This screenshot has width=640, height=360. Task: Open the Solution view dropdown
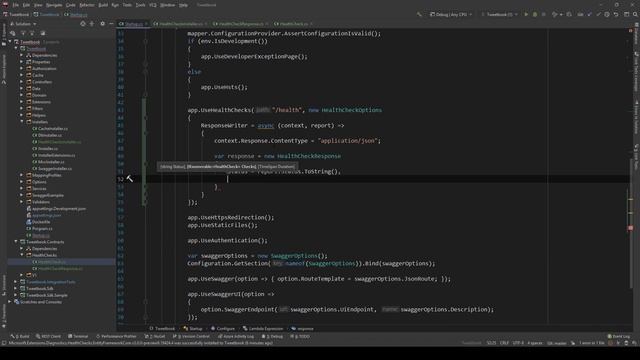[x=23, y=24]
